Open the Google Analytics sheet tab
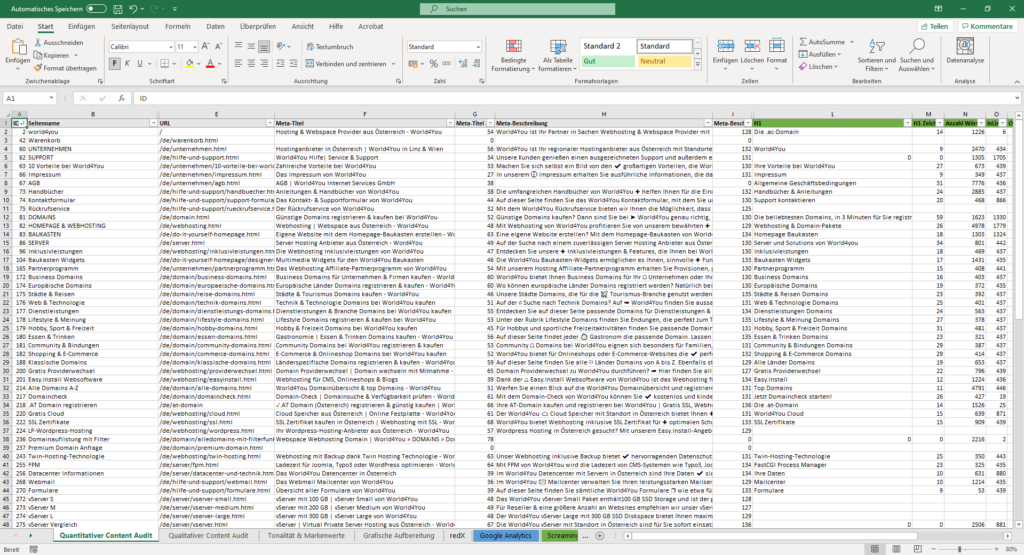 pyautogui.click(x=505, y=535)
